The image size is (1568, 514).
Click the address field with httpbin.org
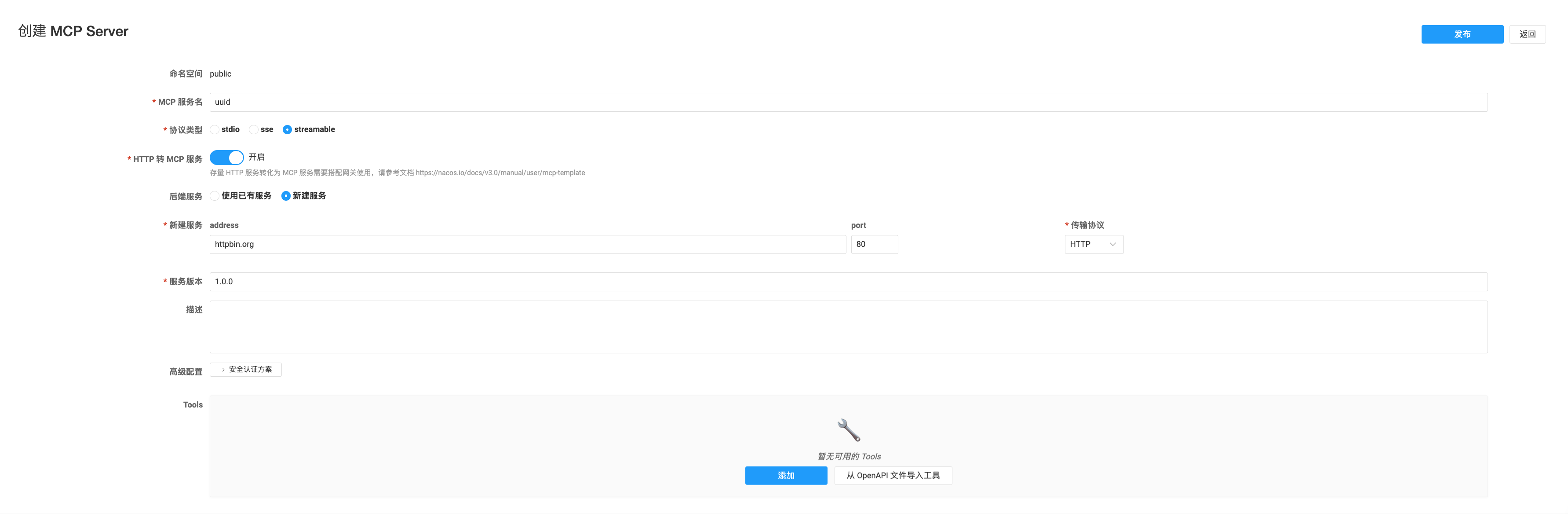(x=527, y=244)
